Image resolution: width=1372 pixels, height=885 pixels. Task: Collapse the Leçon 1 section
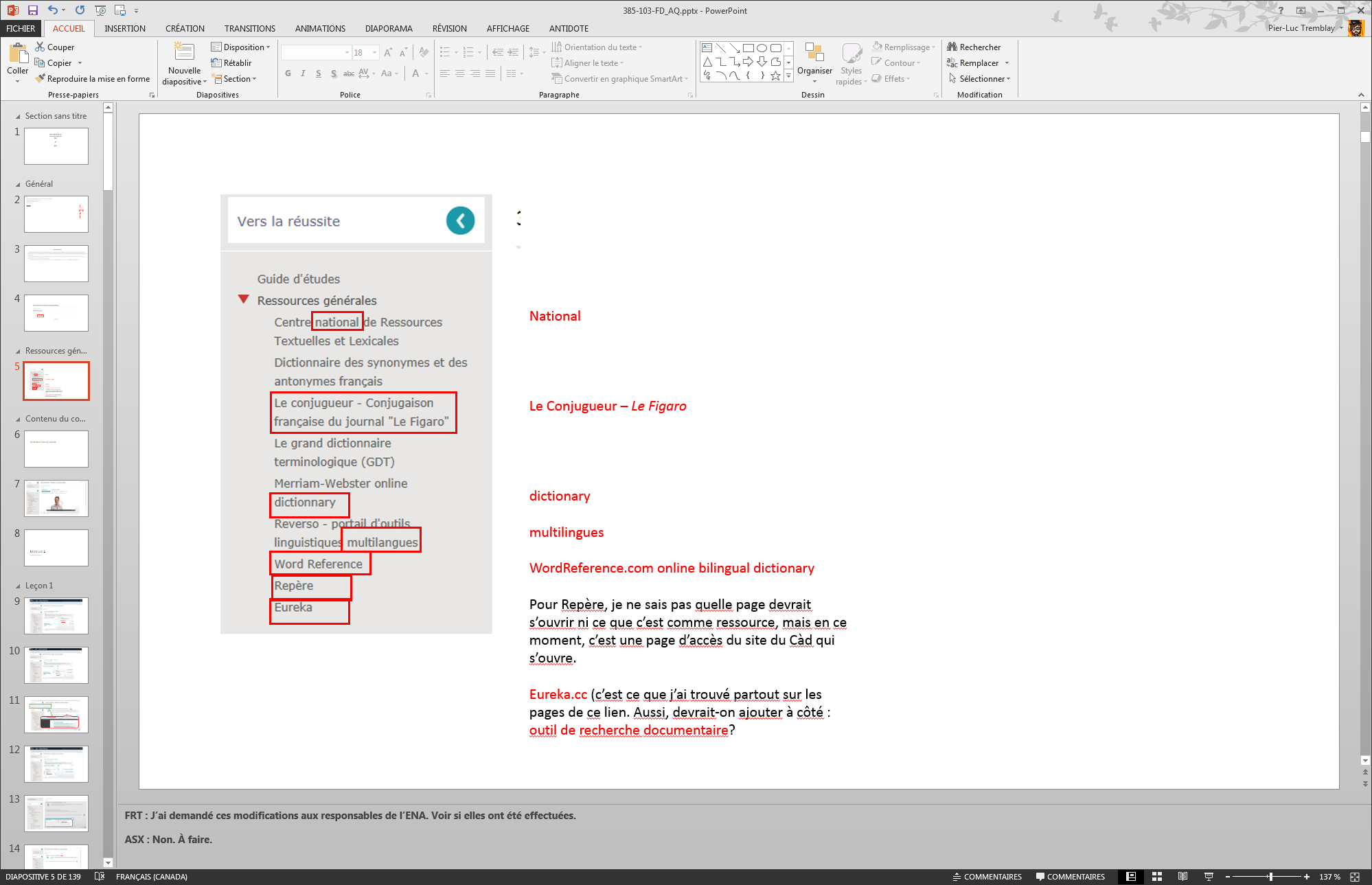[x=18, y=586]
